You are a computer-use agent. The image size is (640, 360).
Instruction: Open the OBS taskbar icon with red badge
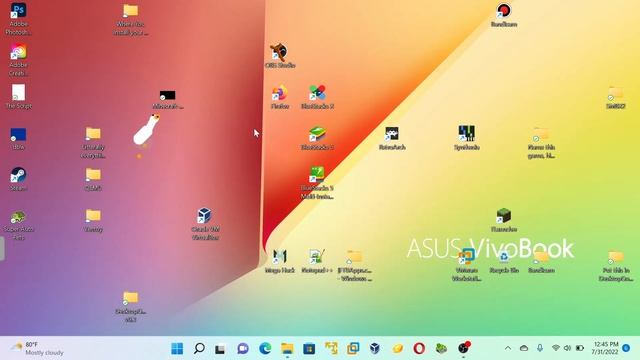coord(463,348)
